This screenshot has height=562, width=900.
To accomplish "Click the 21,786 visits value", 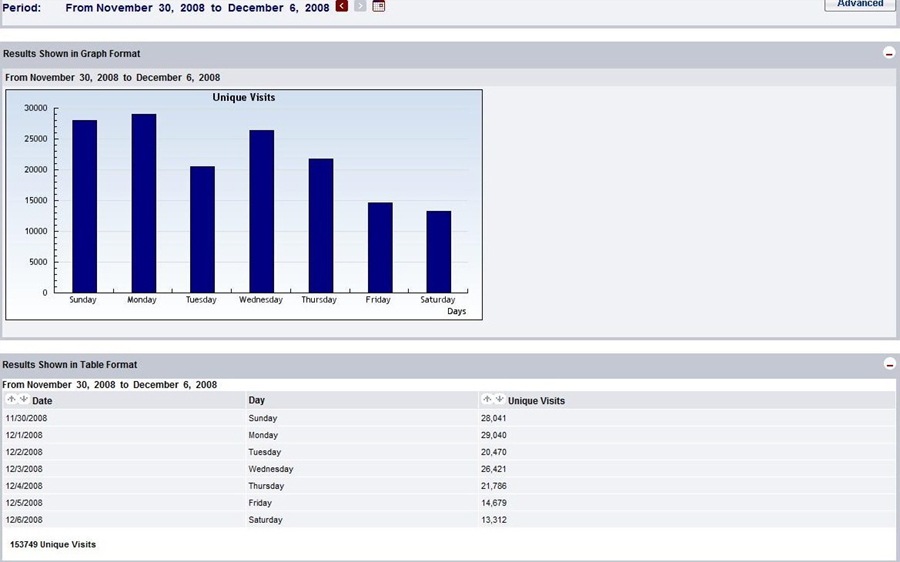I will point(494,486).
